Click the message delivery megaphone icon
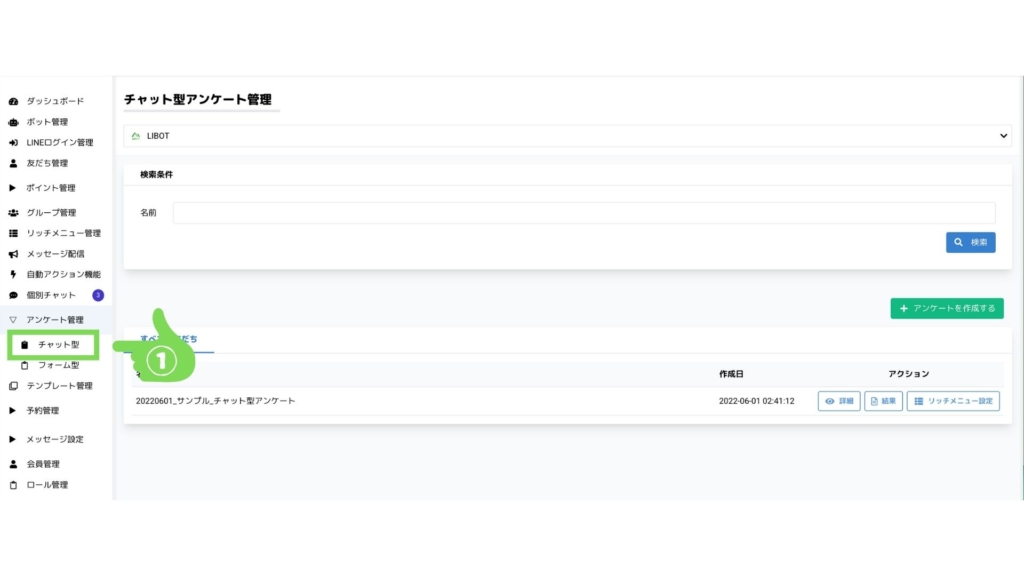 pos(13,254)
